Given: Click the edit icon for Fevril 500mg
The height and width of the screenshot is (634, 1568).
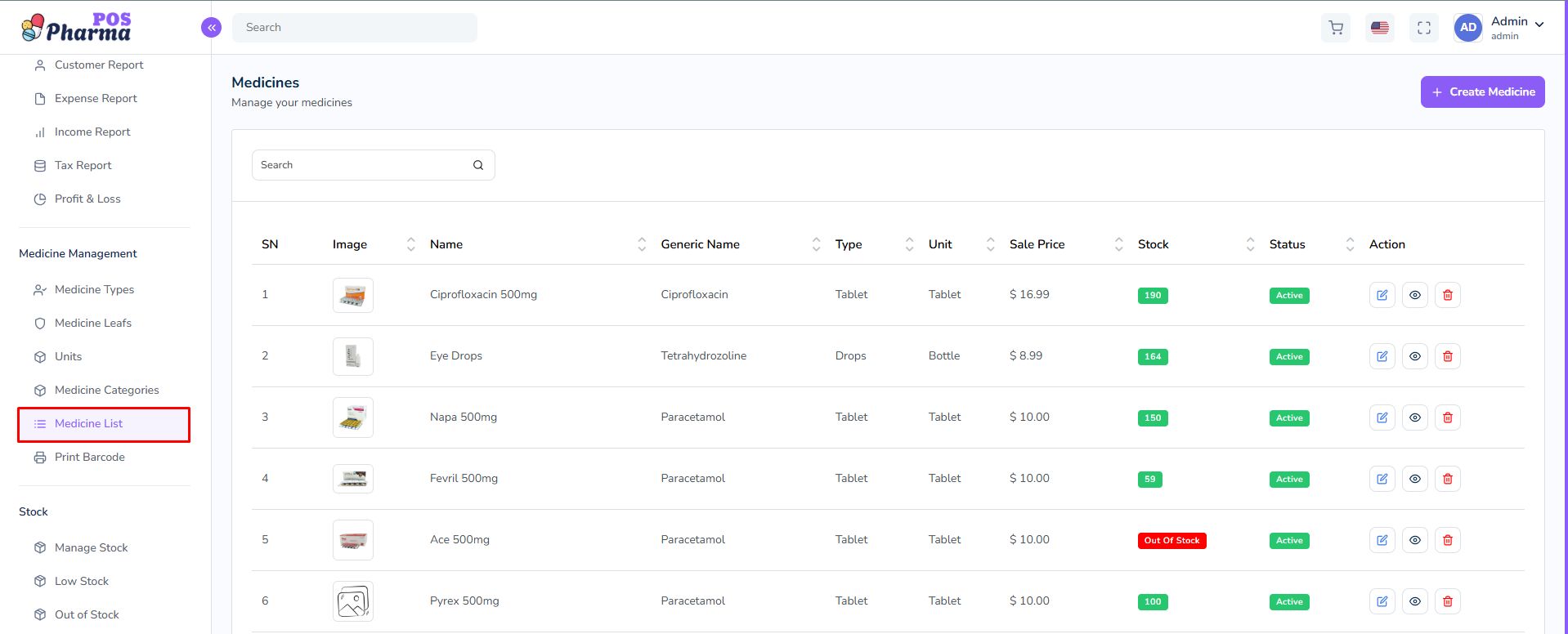Looking at the screenshot, I should (x=1382, y=479).
